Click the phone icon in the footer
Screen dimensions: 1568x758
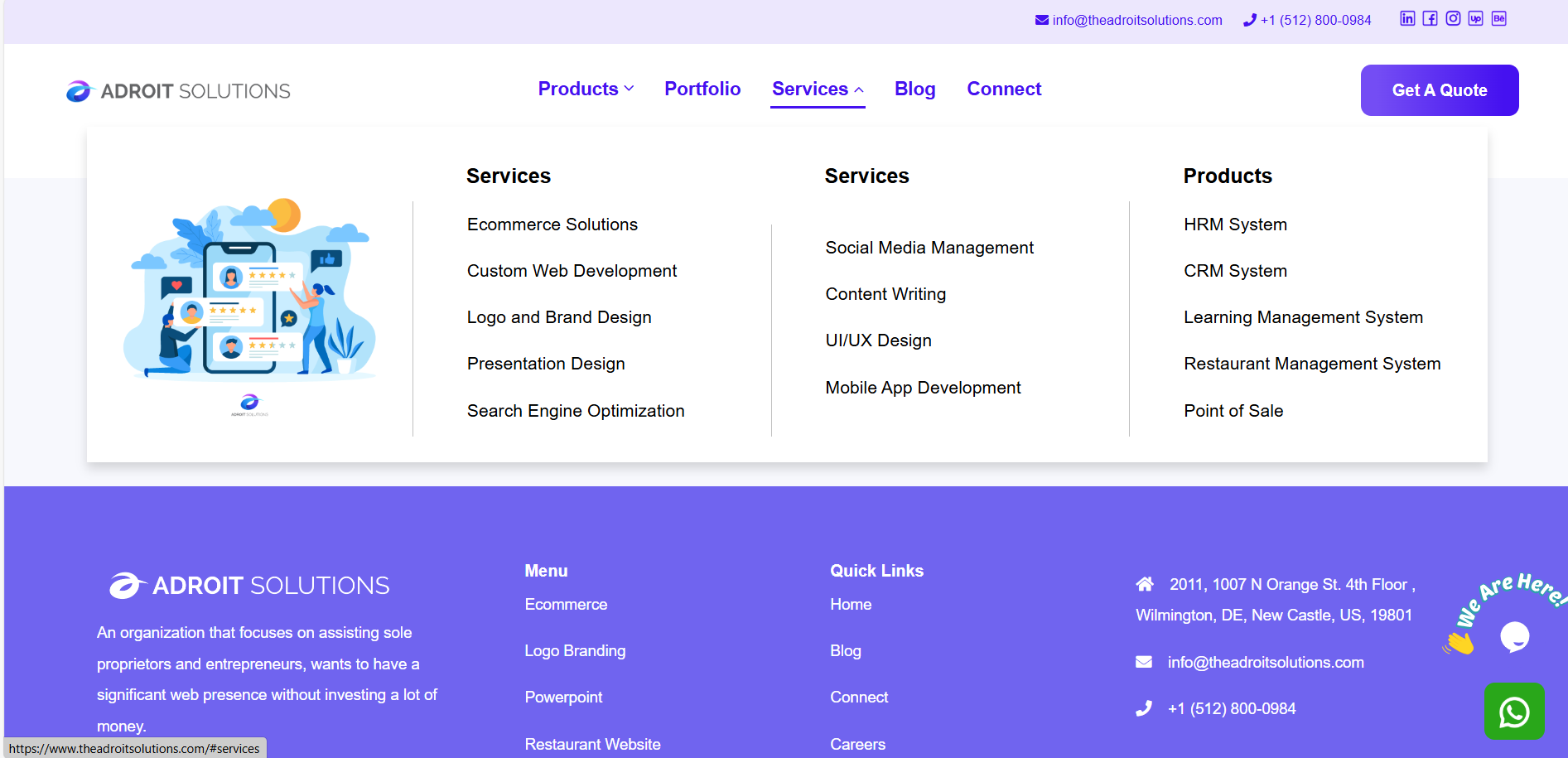1144,708
